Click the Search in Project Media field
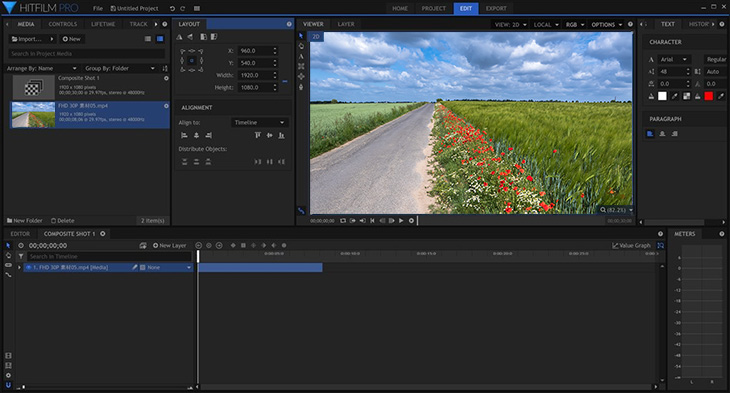 click(87, 54)
